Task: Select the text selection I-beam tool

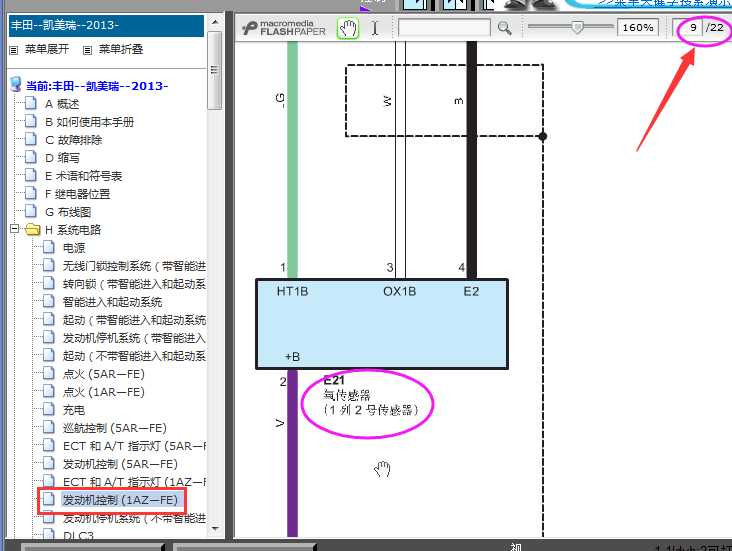Action: [375, 28]
